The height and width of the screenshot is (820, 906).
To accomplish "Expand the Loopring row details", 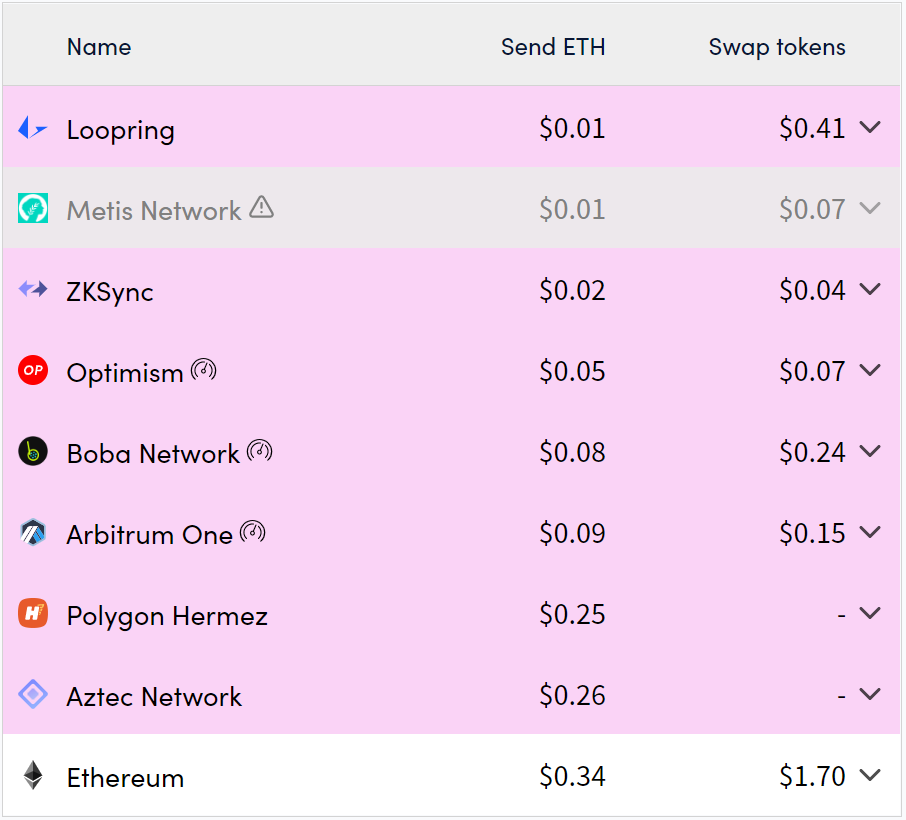I will click(870, 127).
